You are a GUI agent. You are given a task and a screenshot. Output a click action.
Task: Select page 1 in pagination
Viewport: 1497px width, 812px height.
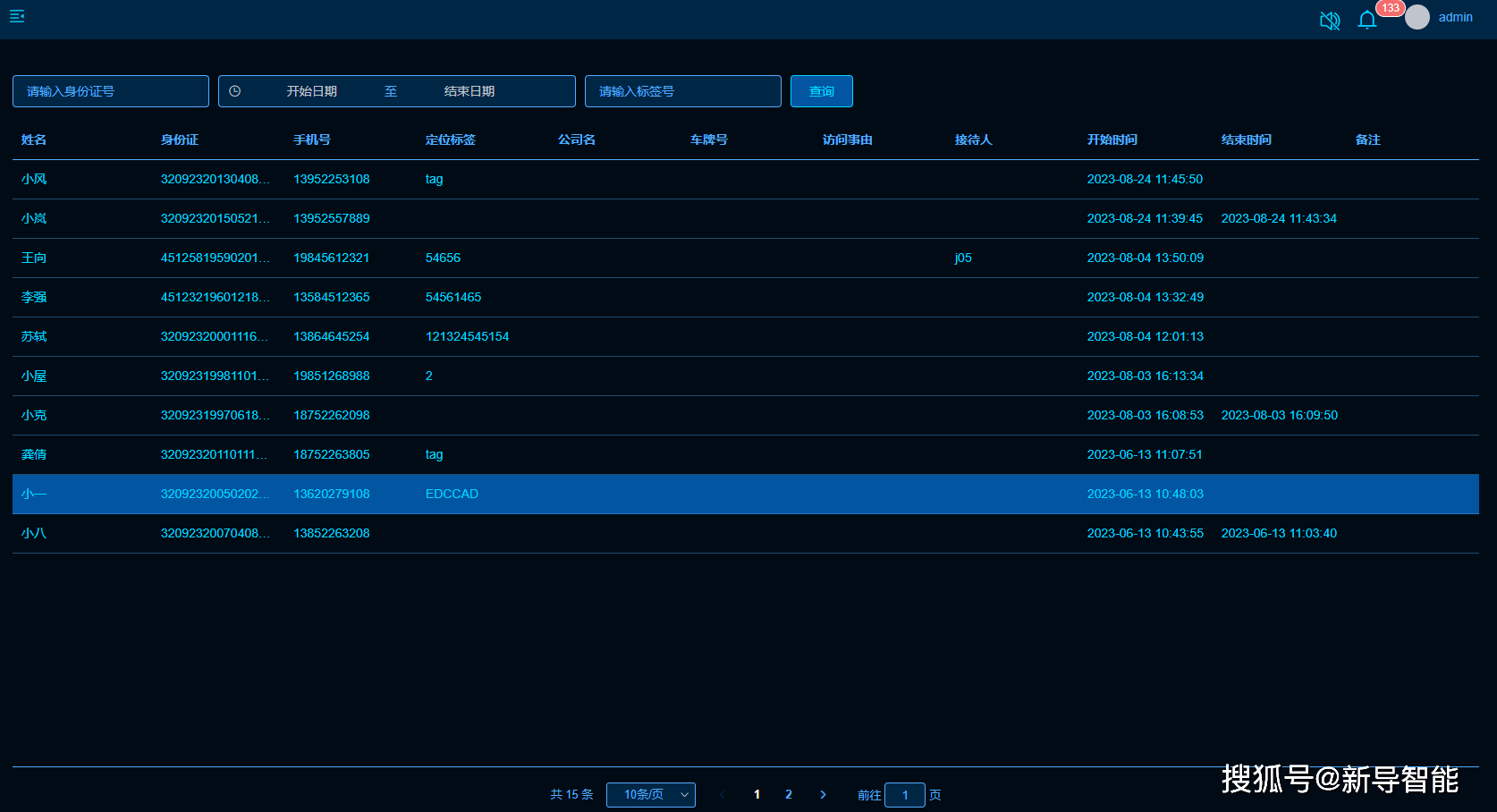757,794
